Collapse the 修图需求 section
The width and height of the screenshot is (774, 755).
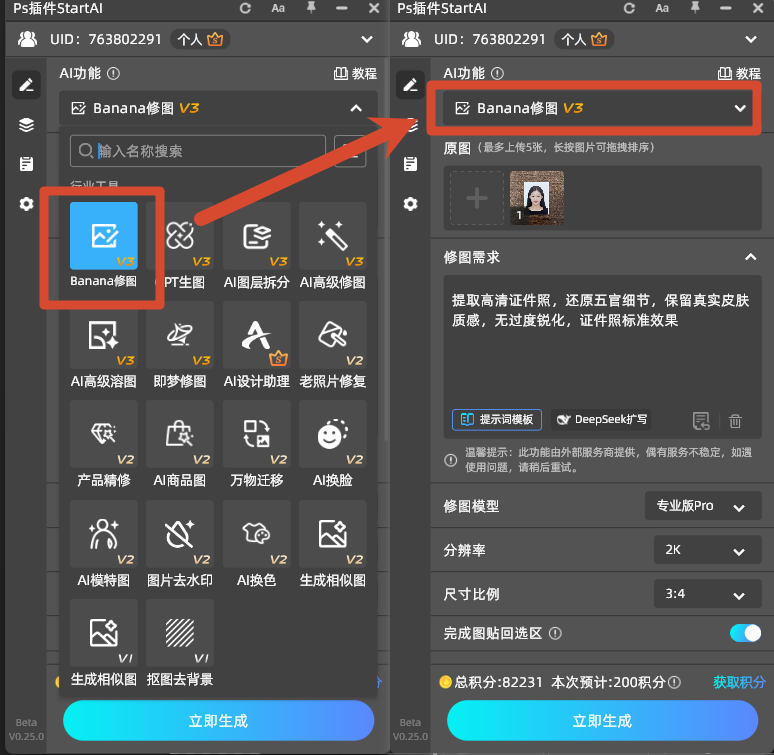[x=750, y=257]
